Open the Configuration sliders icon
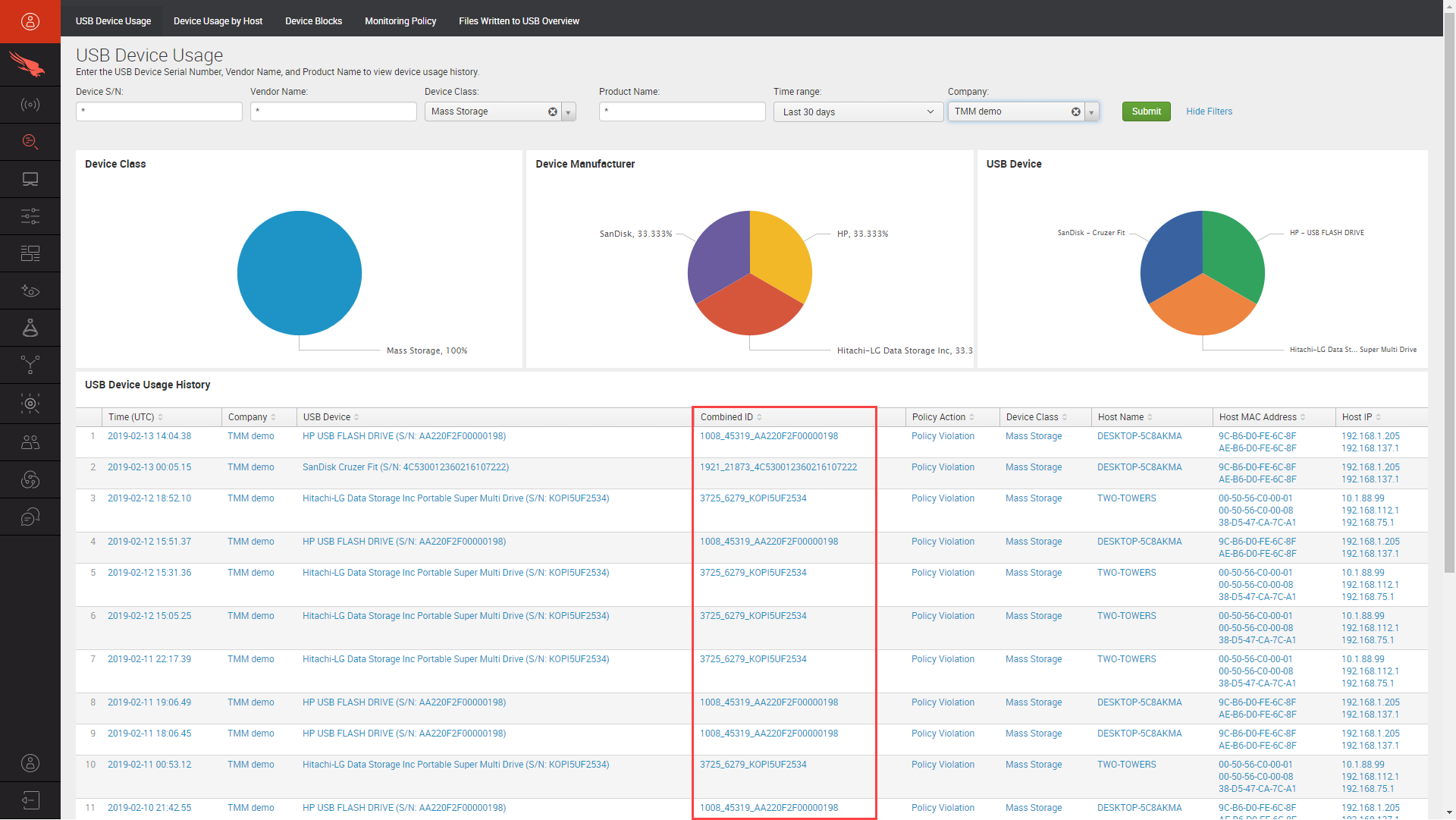Viewport: 1456px width, 820px height. click(30, 216)
